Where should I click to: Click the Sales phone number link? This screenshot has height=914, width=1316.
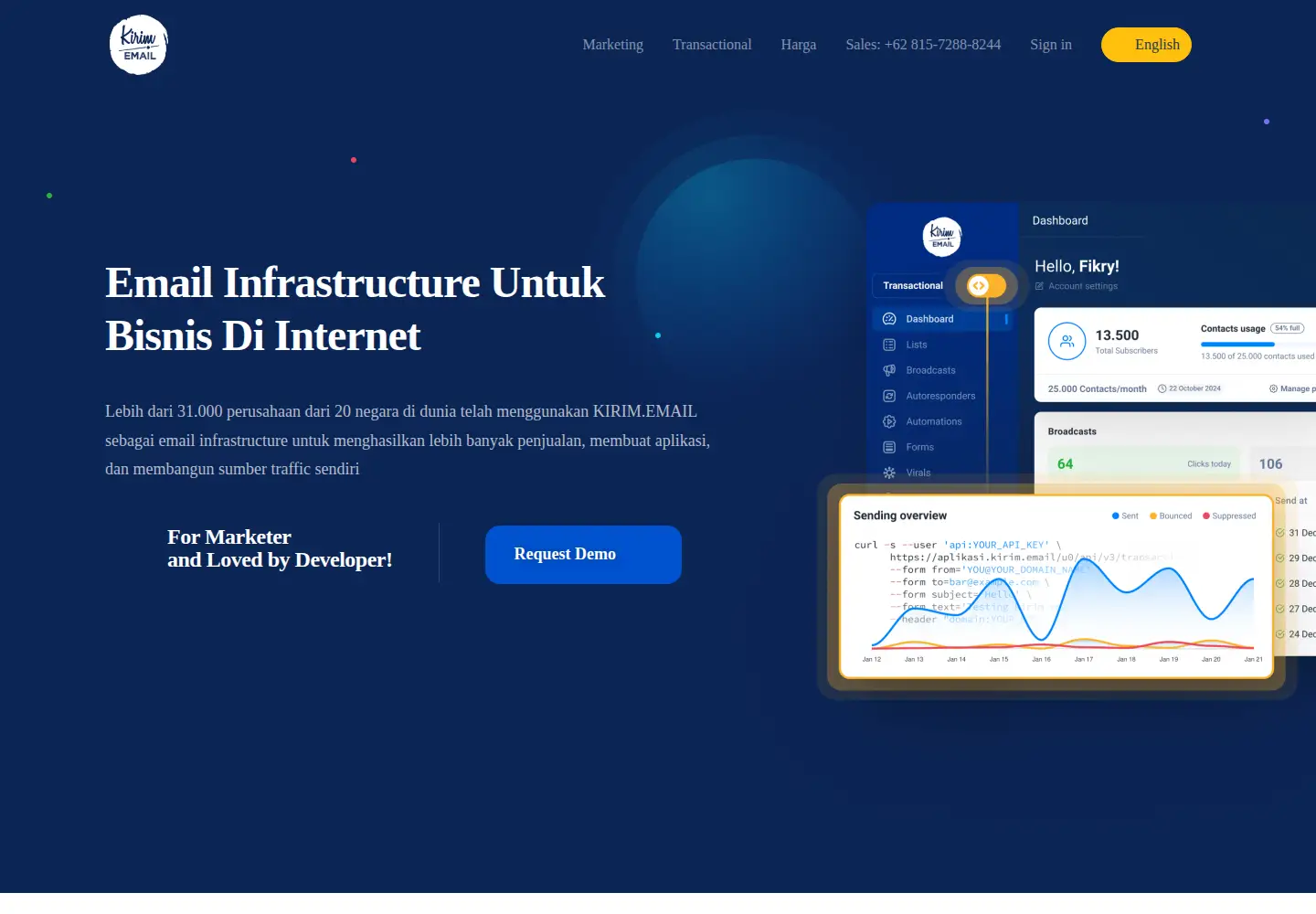click(923, 45)
